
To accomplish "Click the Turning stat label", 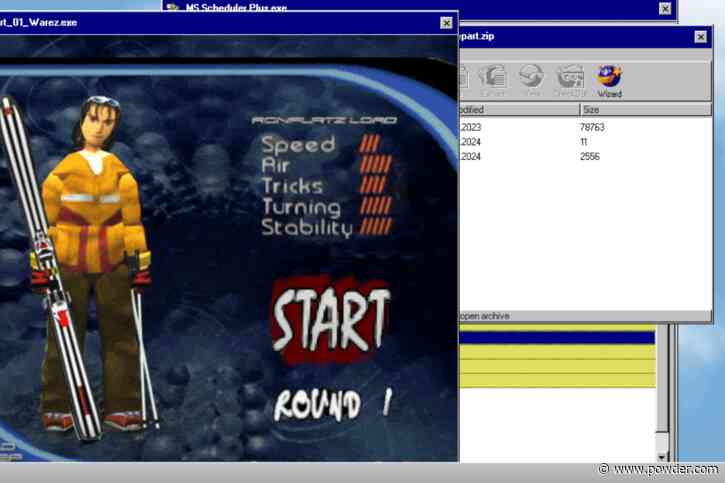I will tap(301, 207).
